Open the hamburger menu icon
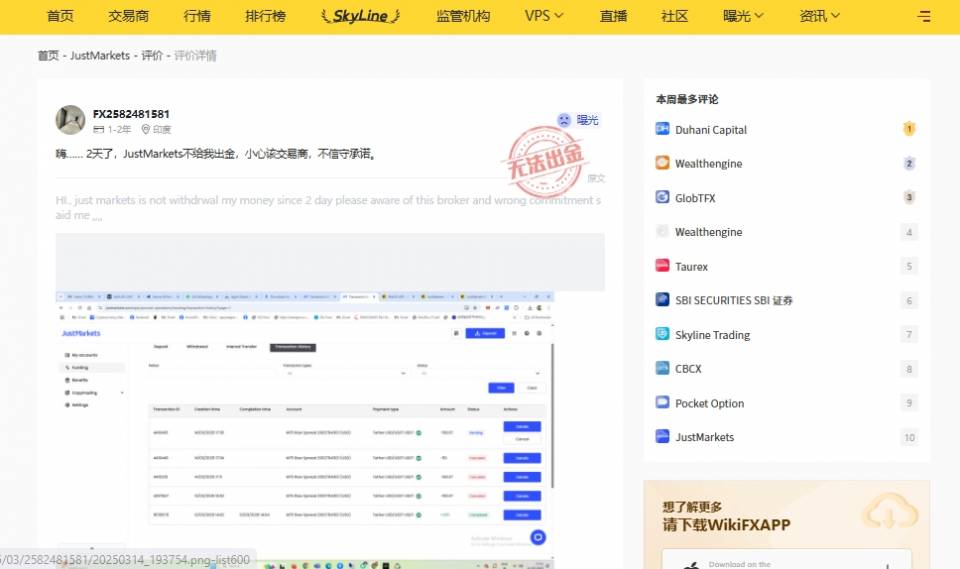960x569 pixels. 924,17
